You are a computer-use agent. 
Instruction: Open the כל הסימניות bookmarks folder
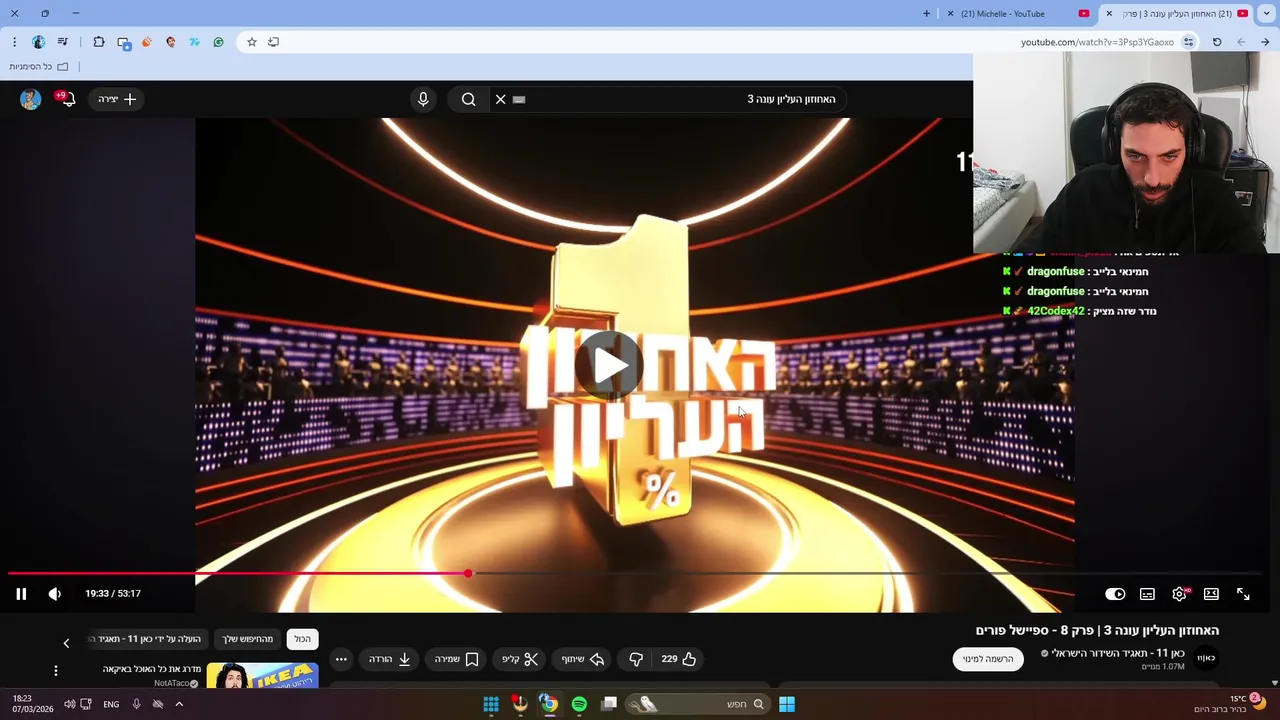pyautogui.click(x=39, y=66)
